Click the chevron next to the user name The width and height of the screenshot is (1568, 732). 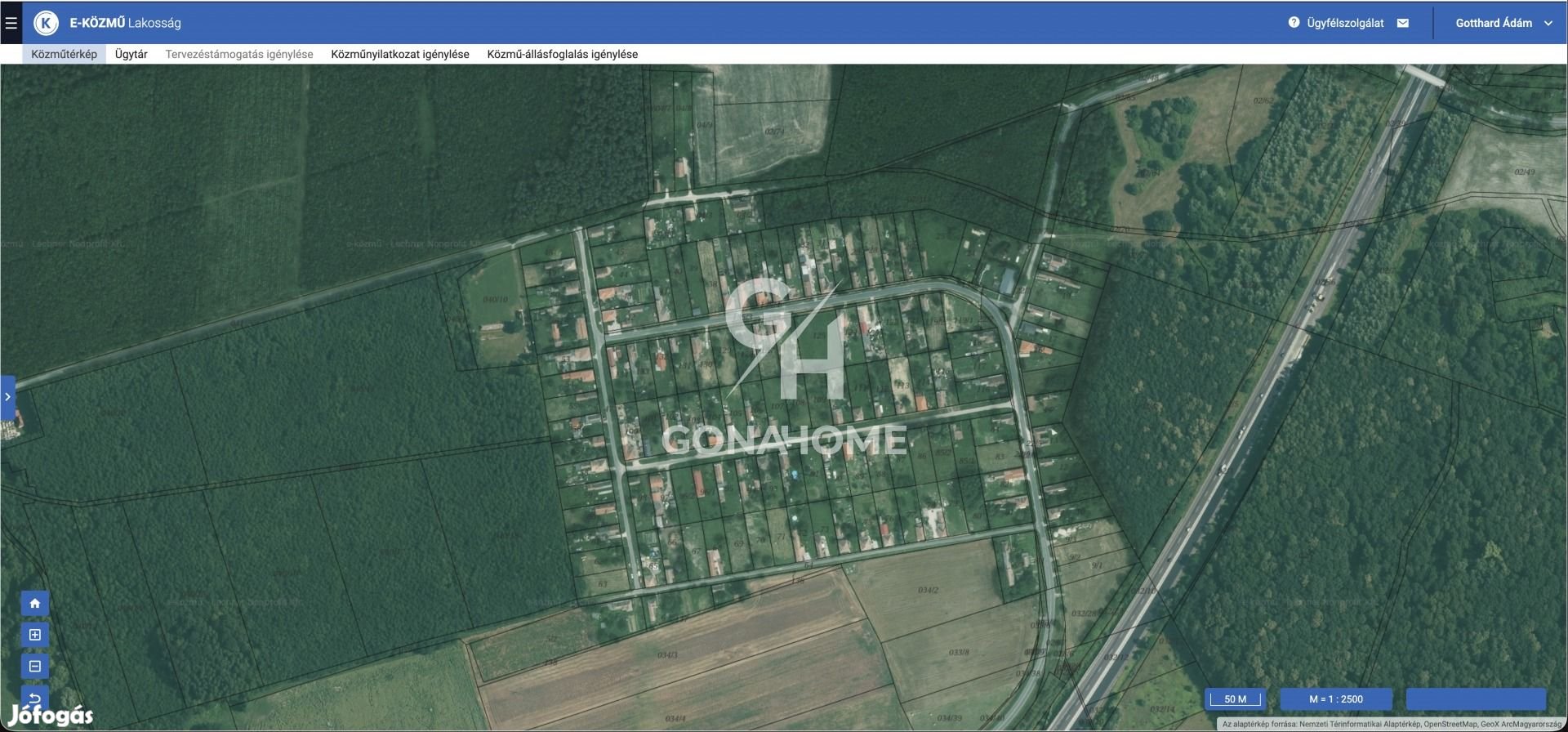click(x=1548, y=23)
